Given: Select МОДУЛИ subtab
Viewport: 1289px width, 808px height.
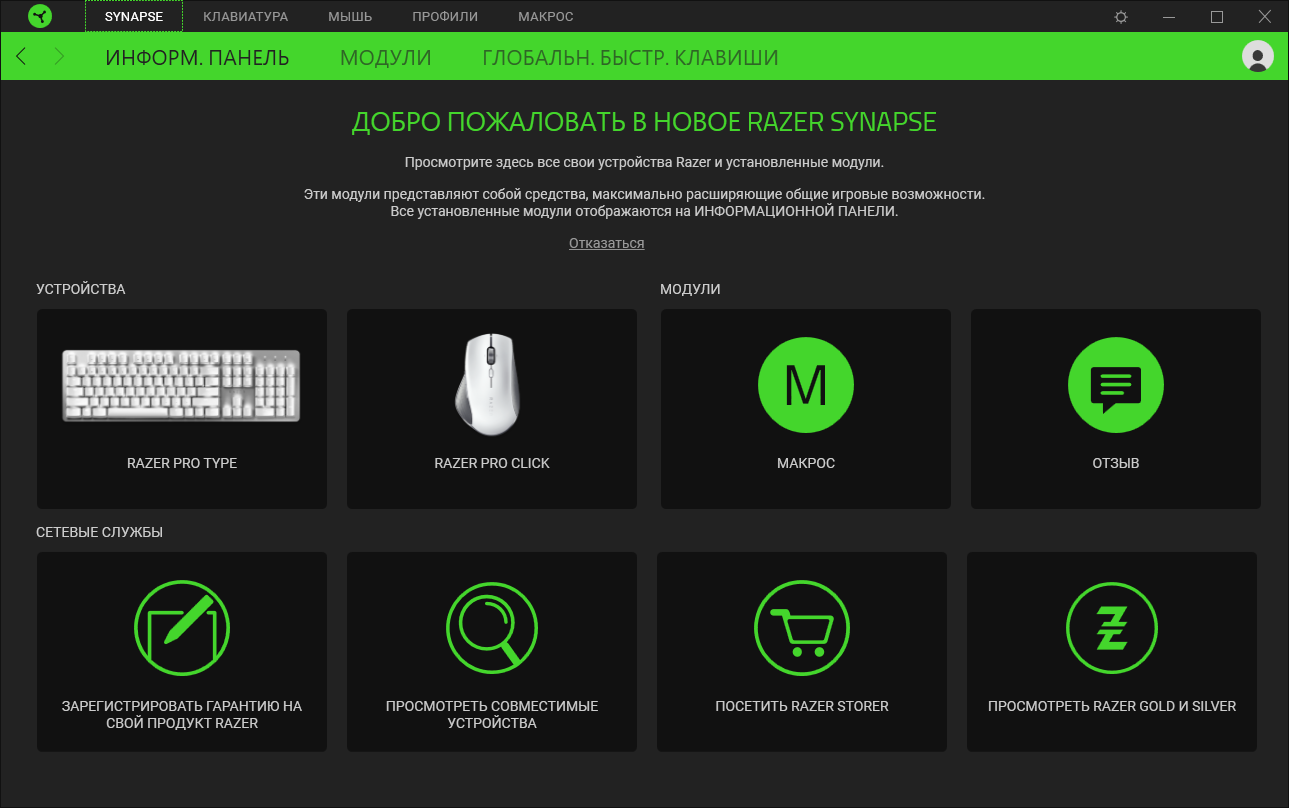Looking at the screenshot, I should [x=386, y=58].
